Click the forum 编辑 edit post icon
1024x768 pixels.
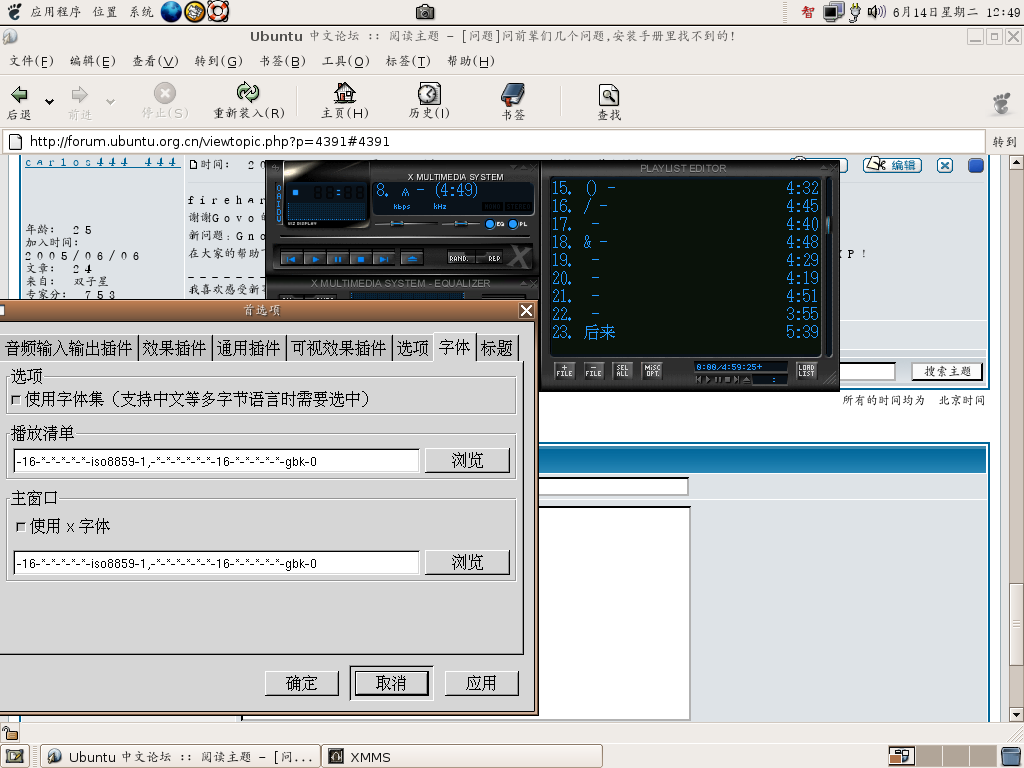pos(892,165)
